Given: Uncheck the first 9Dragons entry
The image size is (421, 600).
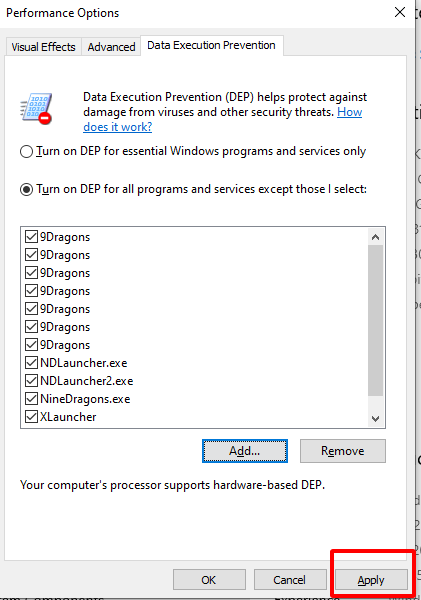Looking at the screenshot, I should [31, 236].
